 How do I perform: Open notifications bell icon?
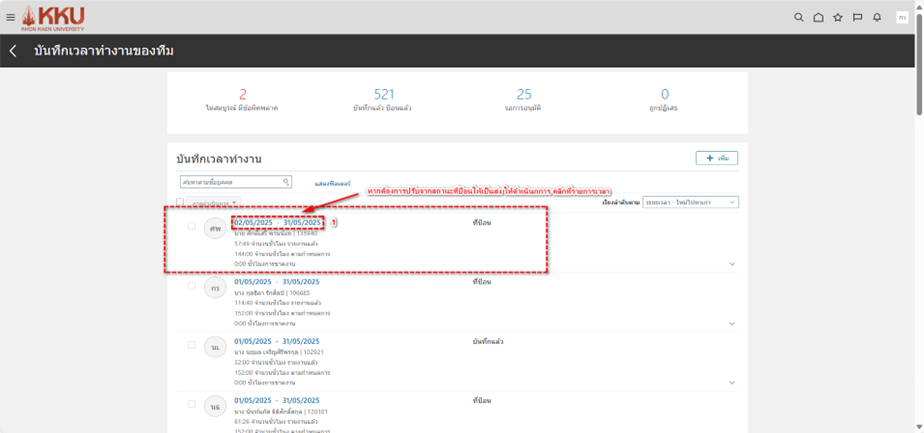pyautogui.click(x=877, y=17)
